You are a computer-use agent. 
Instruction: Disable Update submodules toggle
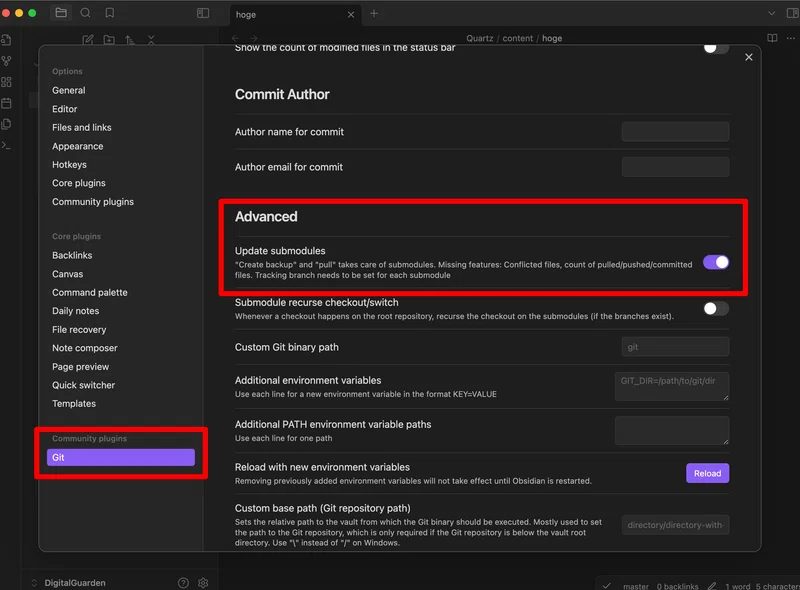(716, 262)
